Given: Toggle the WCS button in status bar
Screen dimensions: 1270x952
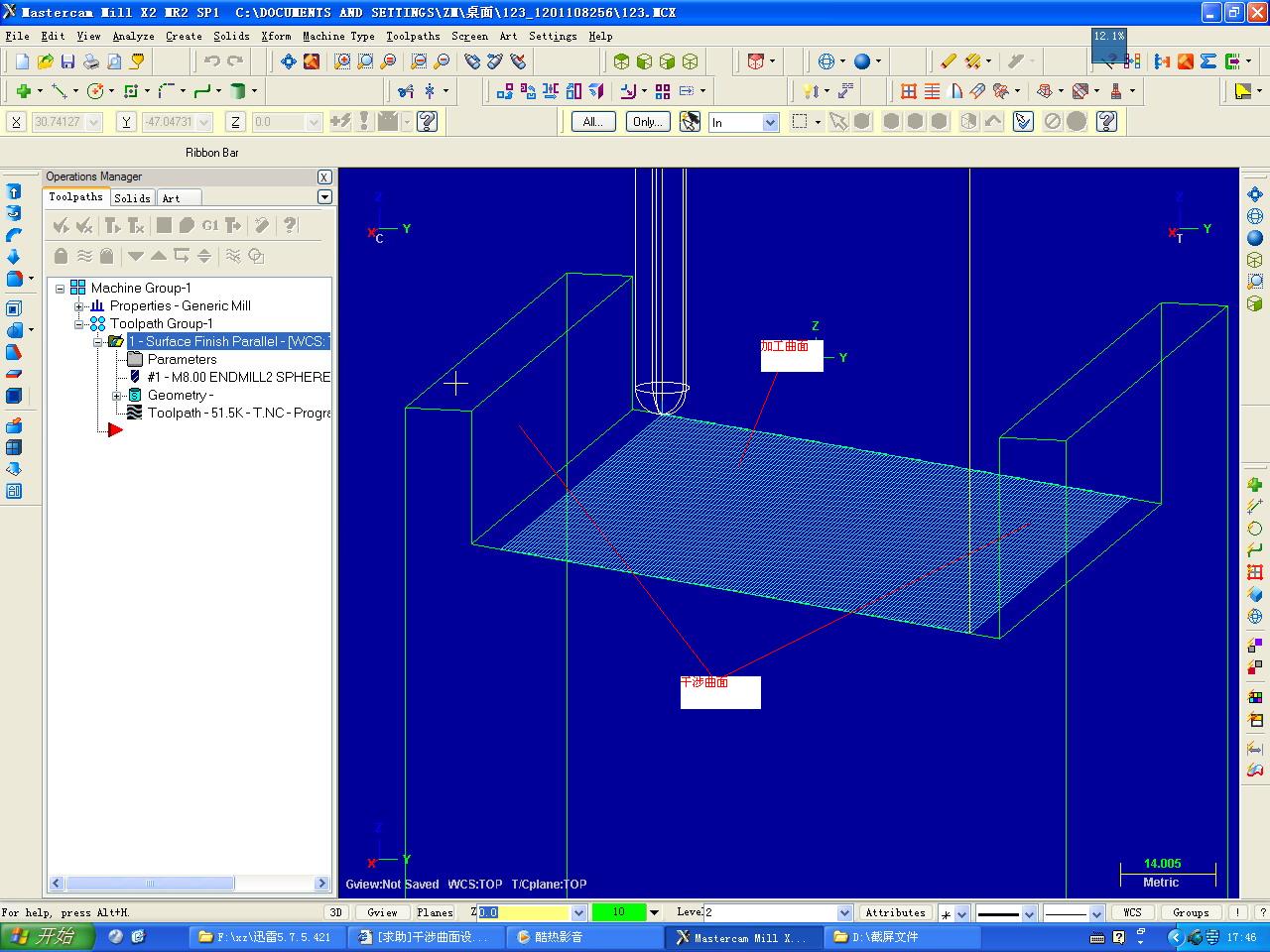Looking at the screenshot, I should coord(1132,912).
